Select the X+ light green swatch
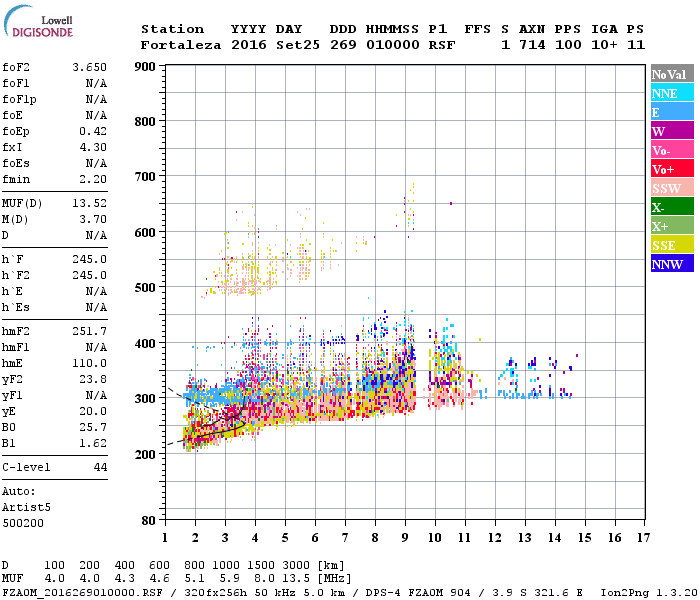Screen dimensions: 700x600 [x=672, y=226]
